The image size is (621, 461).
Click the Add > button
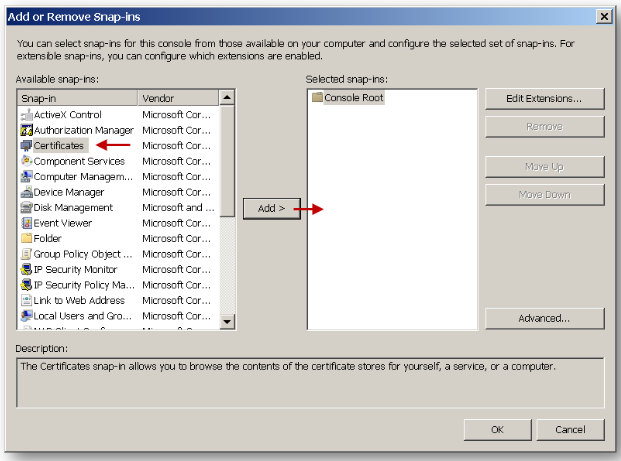pyautogui.click(x=272, y=208)
